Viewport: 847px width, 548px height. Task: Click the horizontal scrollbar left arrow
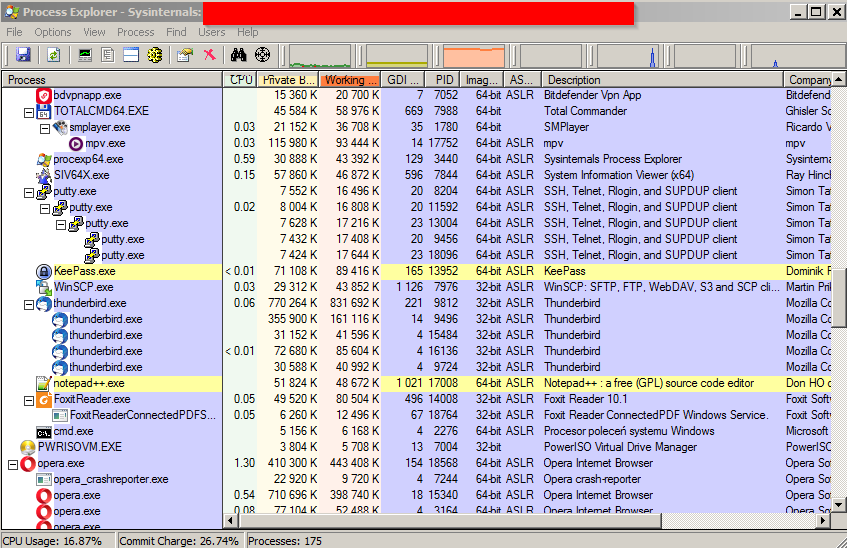point(231,521)
